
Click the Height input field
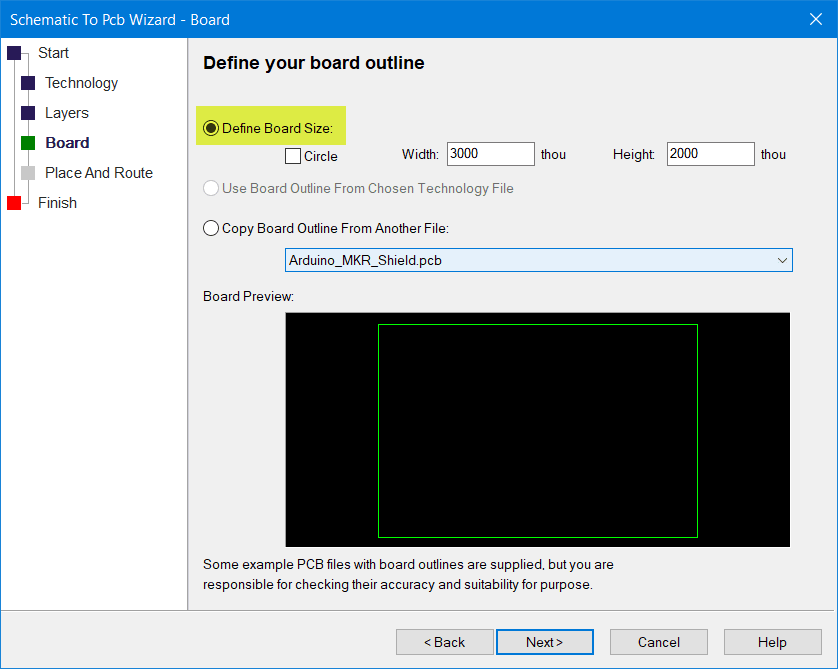point(710,154)
